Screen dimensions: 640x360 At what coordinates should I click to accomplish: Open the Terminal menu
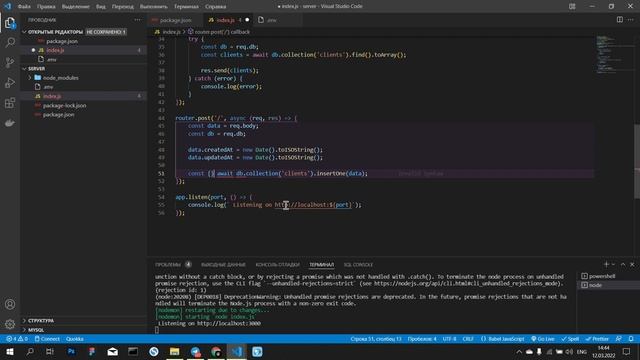(x=186, y=7)
